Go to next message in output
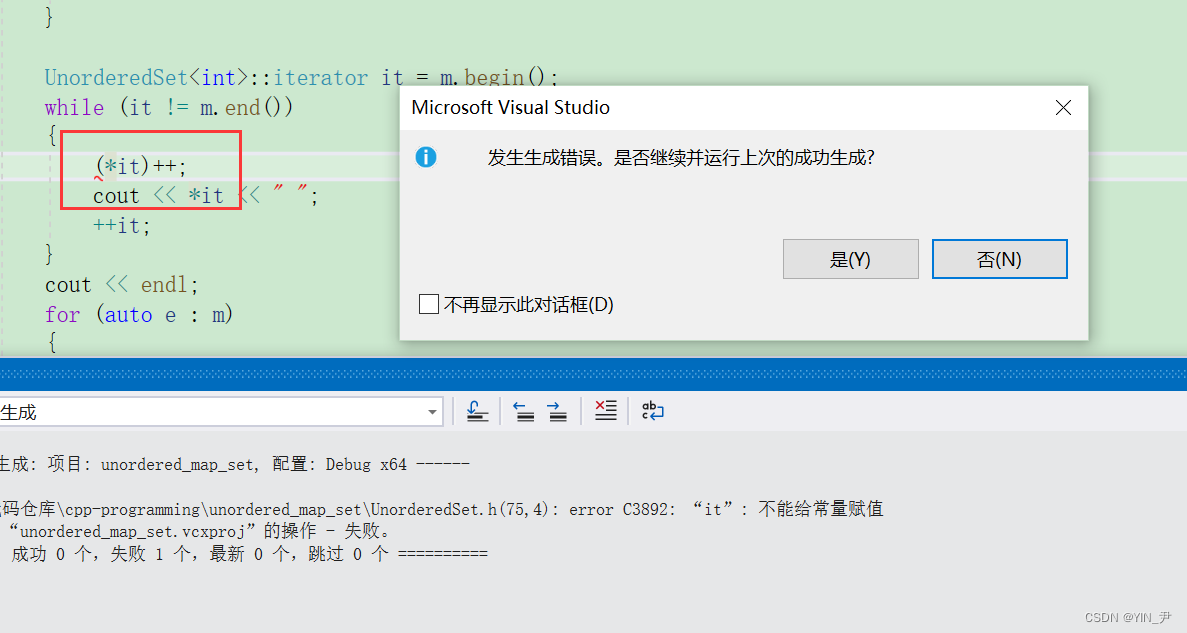Screen dimensions: 1187x633 (x=556, y=411)
